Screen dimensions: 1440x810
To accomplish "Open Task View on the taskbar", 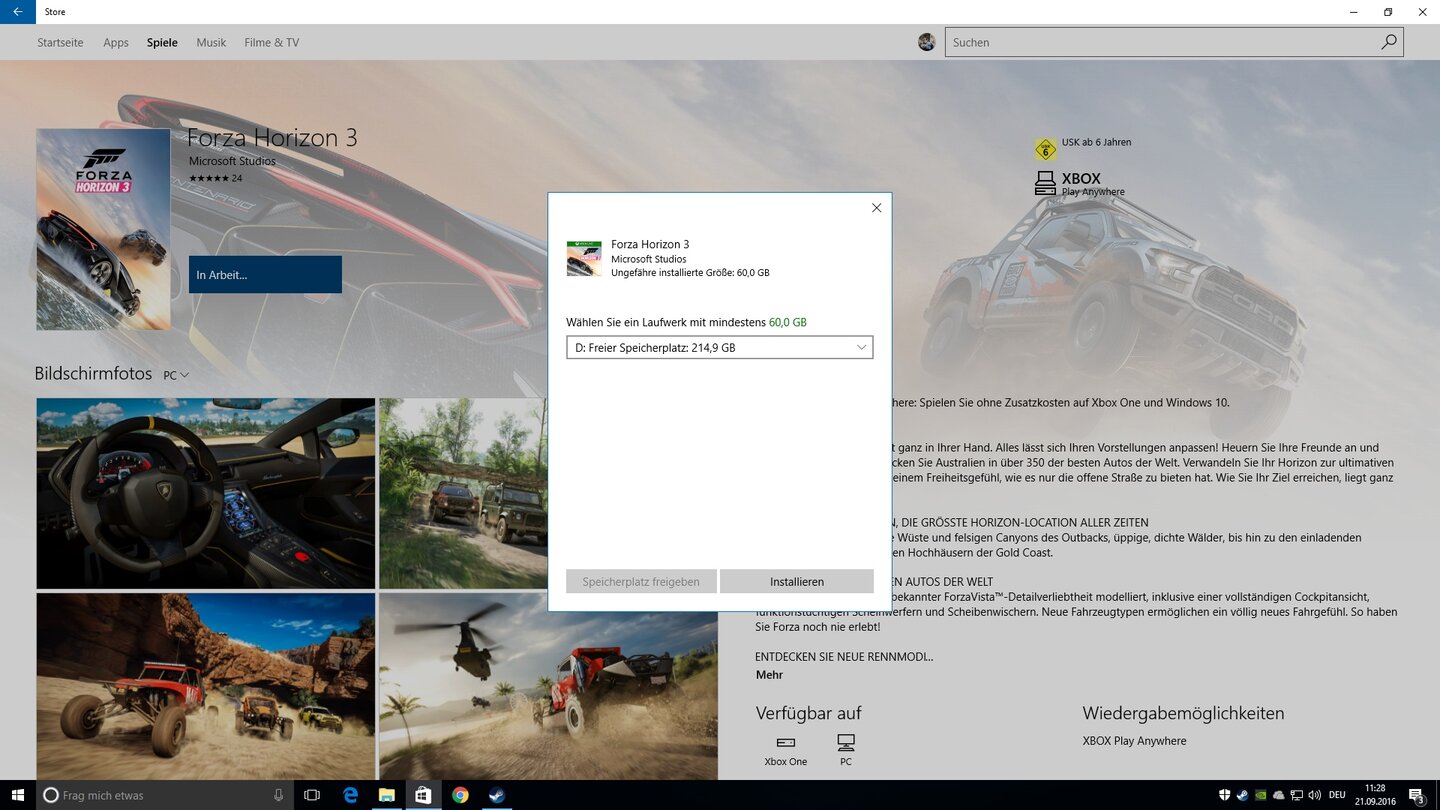I will pos(312,795).
